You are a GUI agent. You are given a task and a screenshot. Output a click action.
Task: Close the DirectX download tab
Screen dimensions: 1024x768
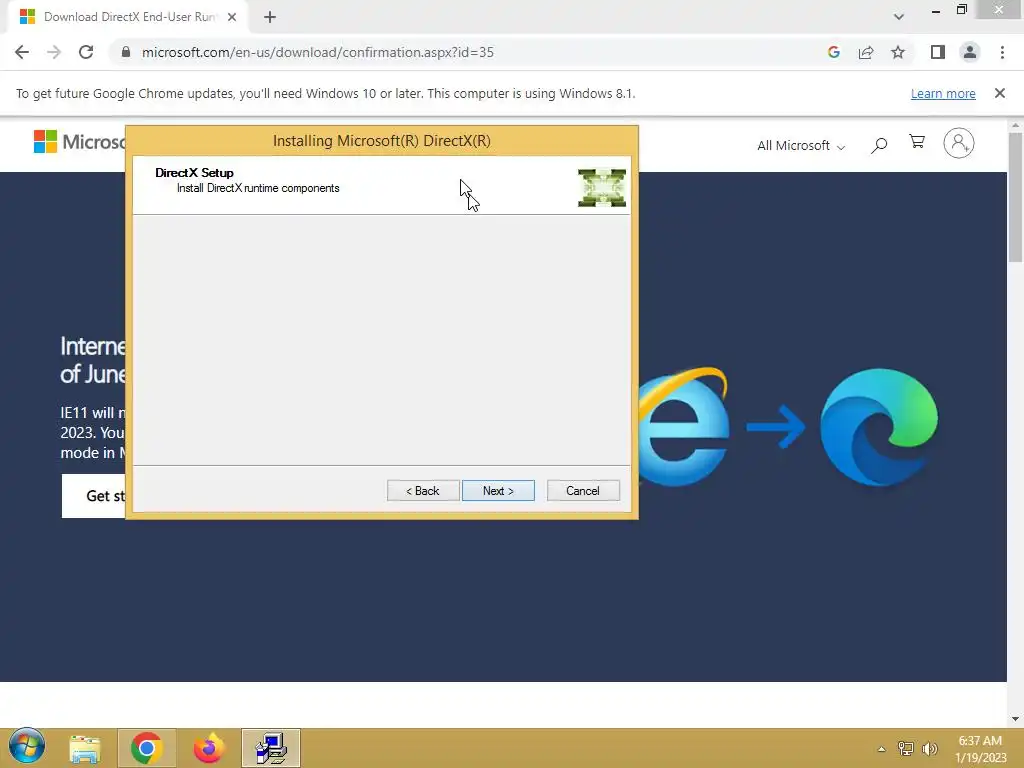(x=232, y=17)
